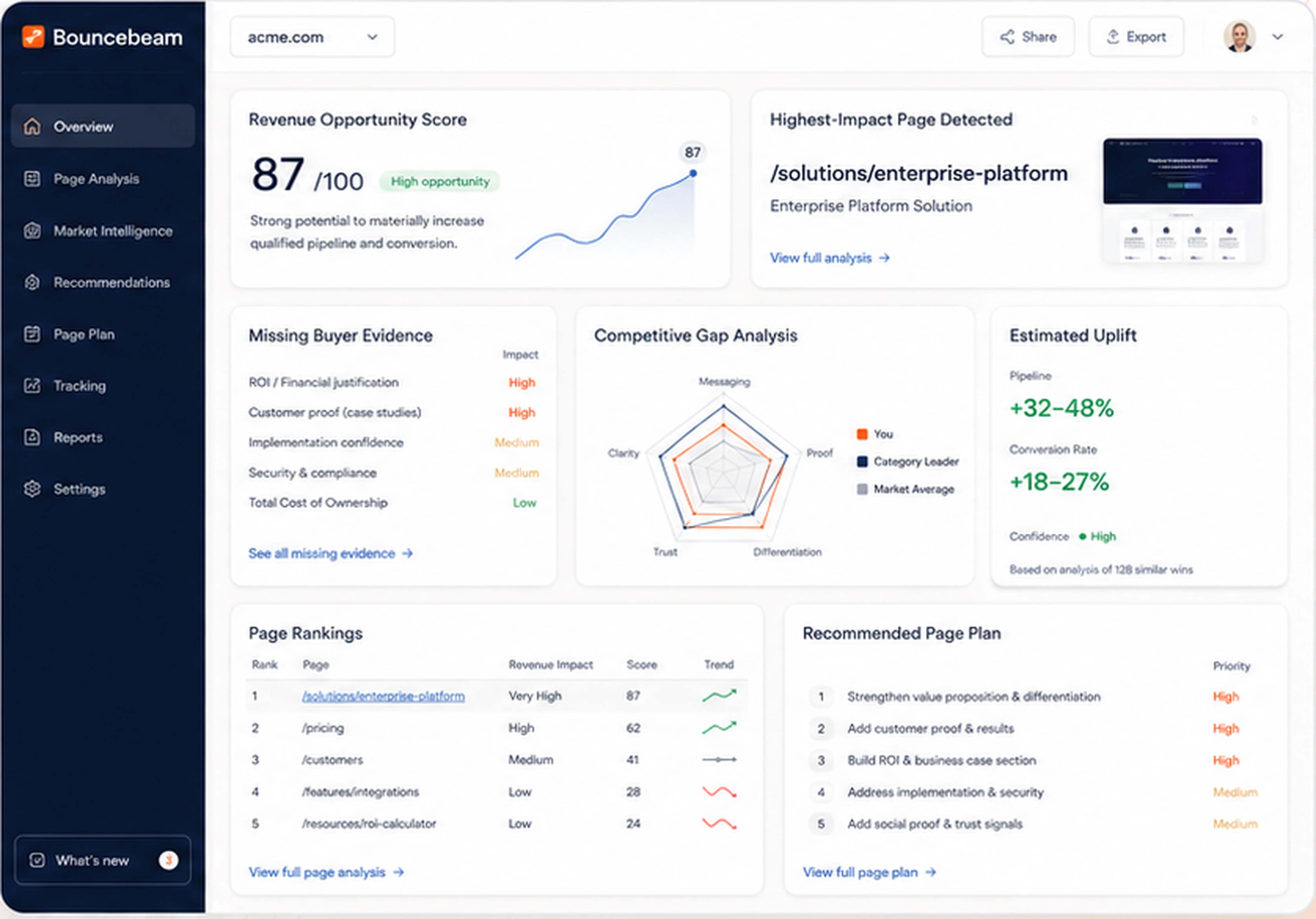Image resolution: width=1316 pixels, height=919 pixels.
Task: Click the arrow after View full analysis
Action: [885, 258]
